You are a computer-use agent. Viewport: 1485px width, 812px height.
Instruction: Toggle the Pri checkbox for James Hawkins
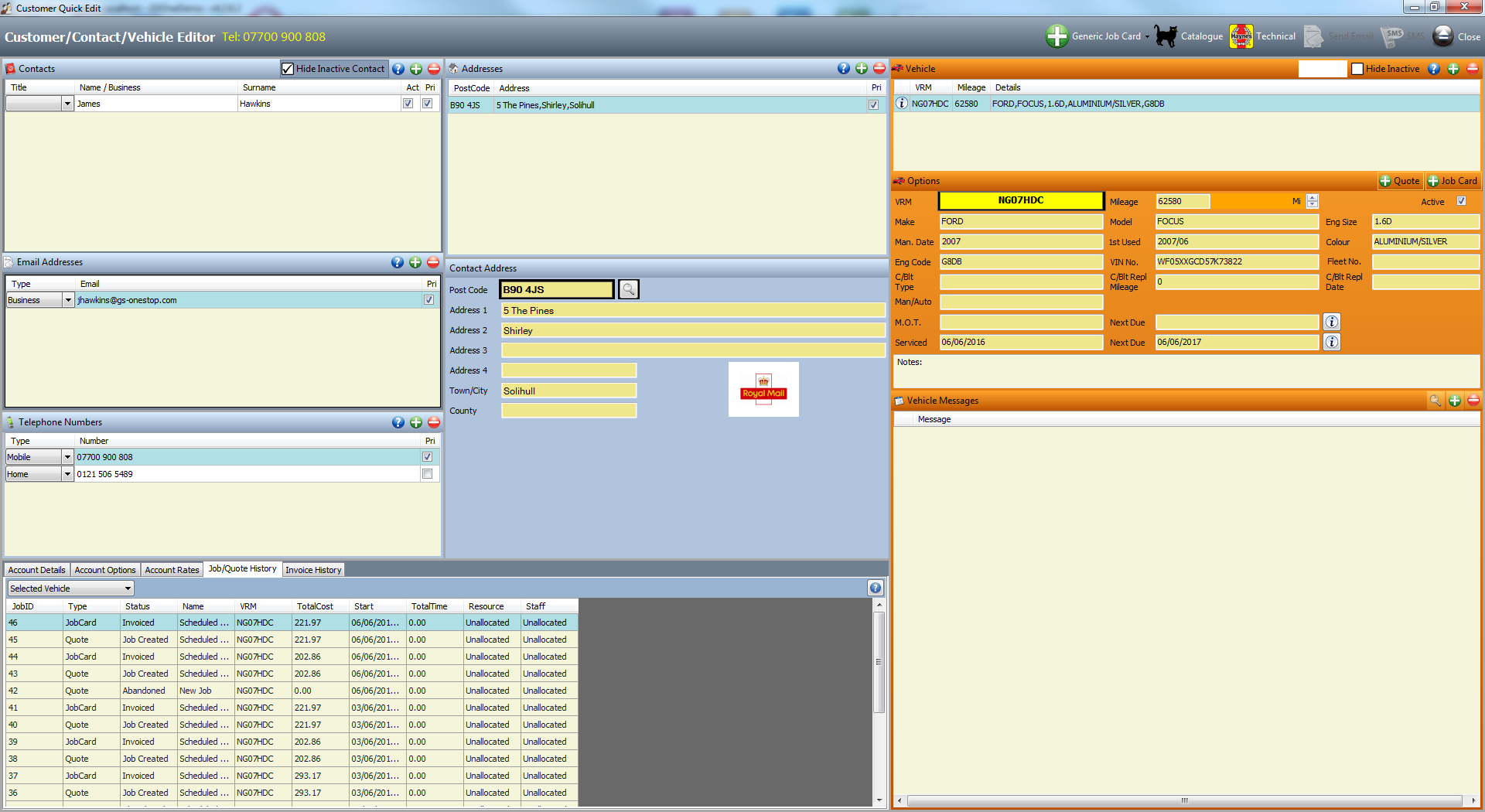427,104
